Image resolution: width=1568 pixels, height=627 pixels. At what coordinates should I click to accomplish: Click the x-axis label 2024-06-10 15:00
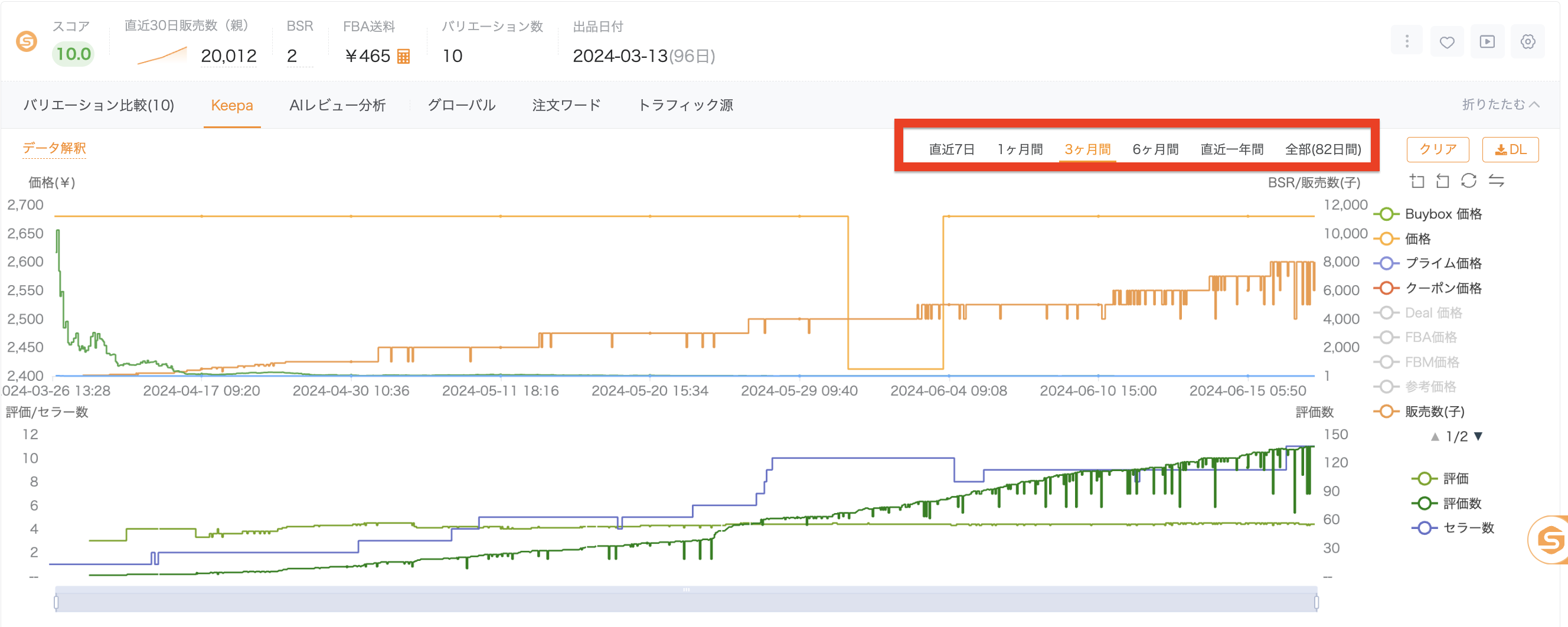1098,391
